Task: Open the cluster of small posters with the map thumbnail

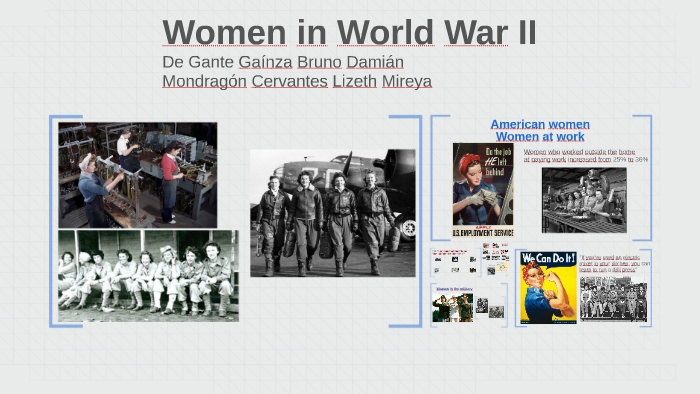Action: tap(496, 258)
